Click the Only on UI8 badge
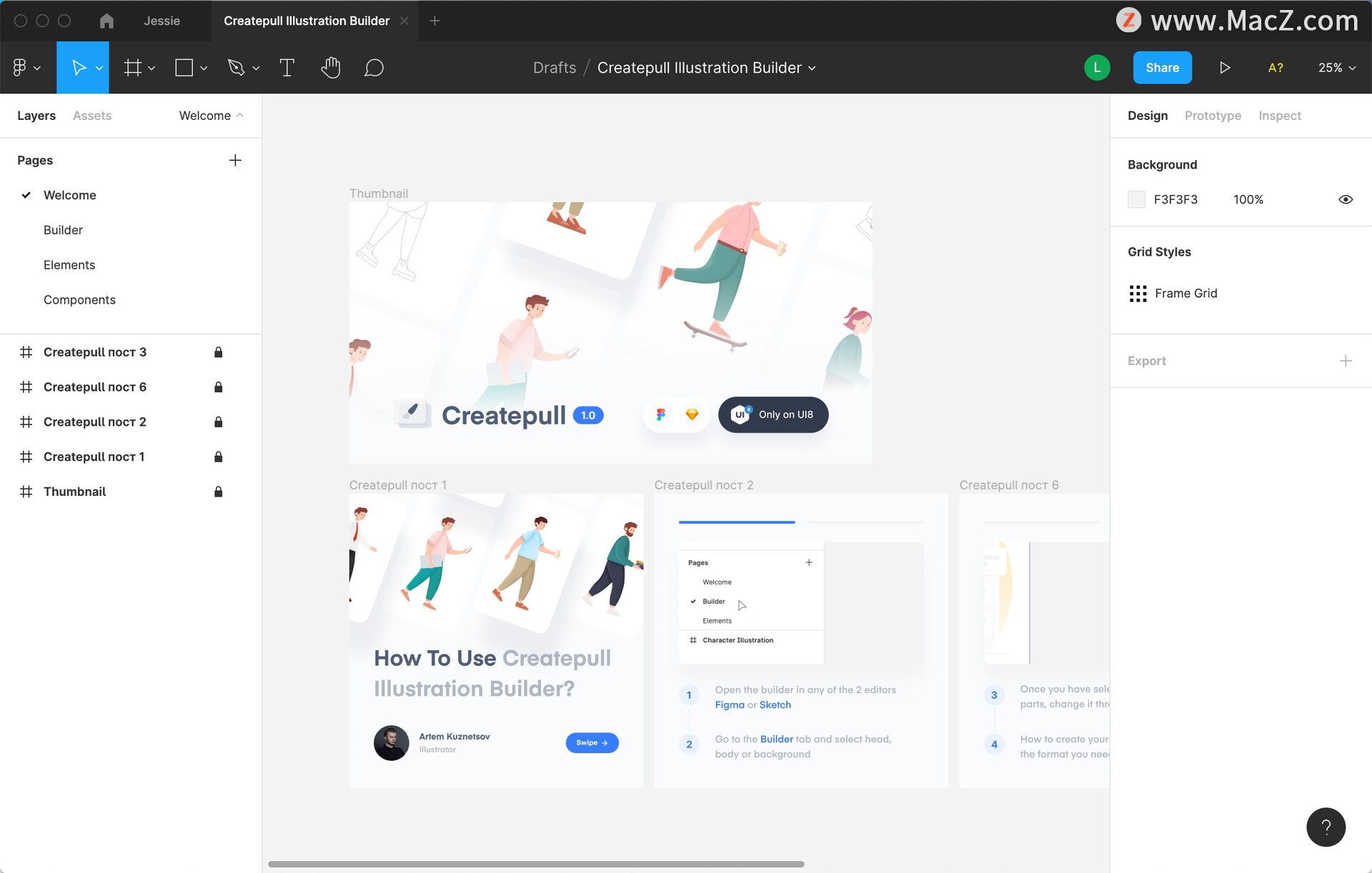The image size is (1372, 873). tap(773, 415)
